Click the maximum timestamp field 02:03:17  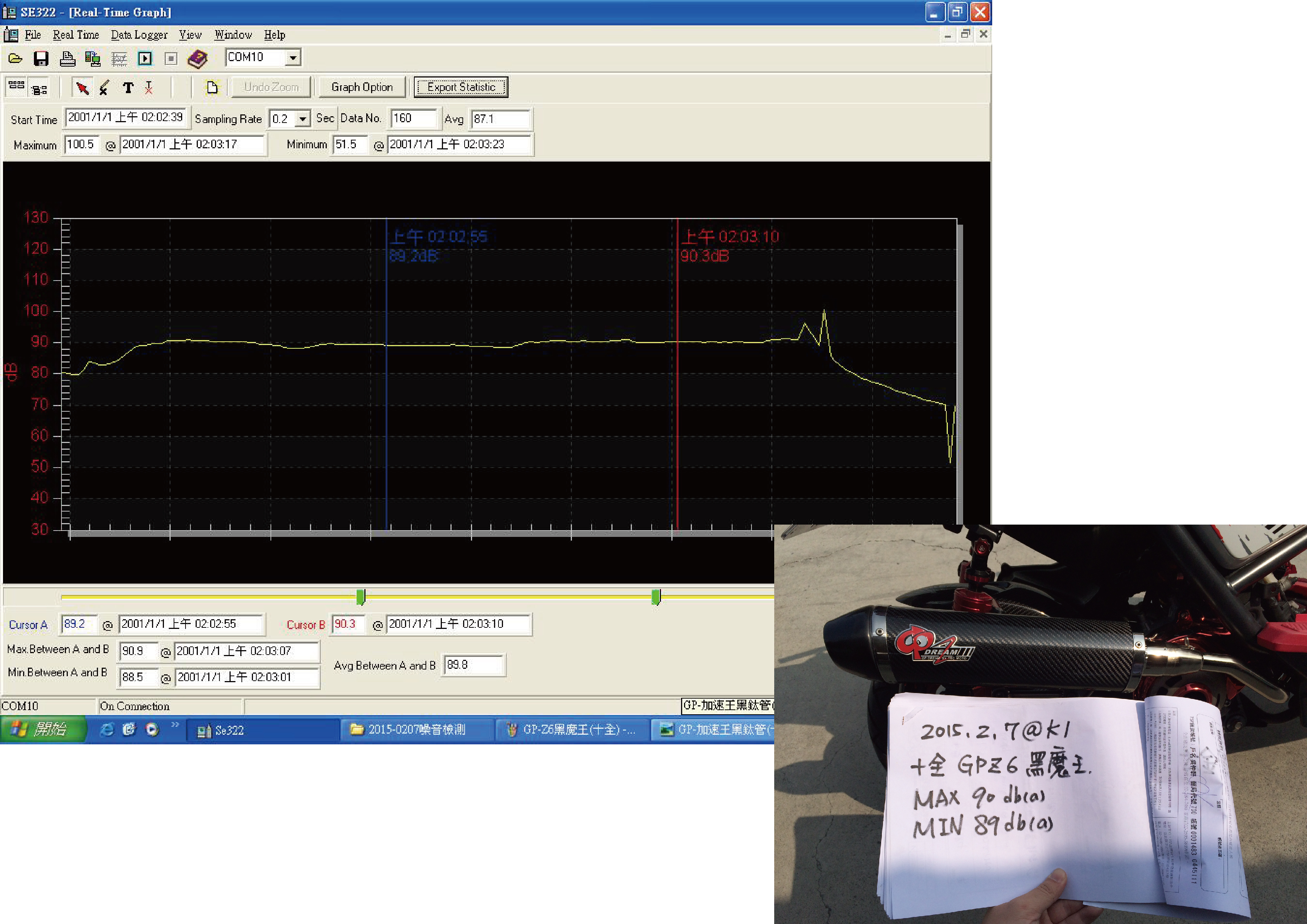(x=192, y=145)
